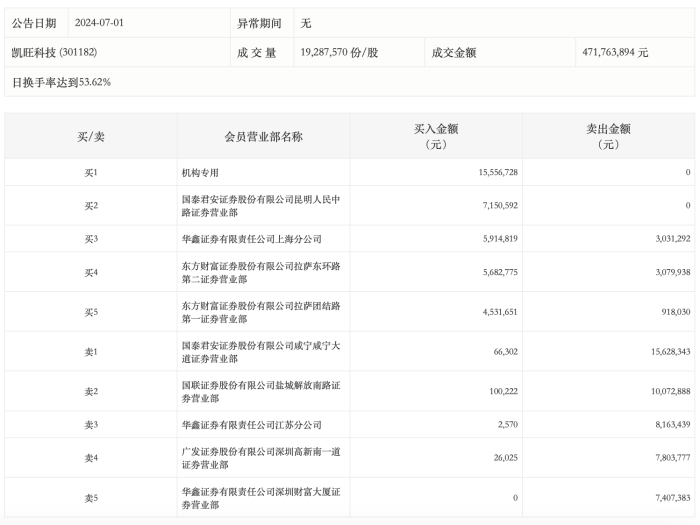Click 华鑫证券有限责任公司上海分公司
Image resolution: width=700 pixels, height=525 pixels.
pos(251,239)
